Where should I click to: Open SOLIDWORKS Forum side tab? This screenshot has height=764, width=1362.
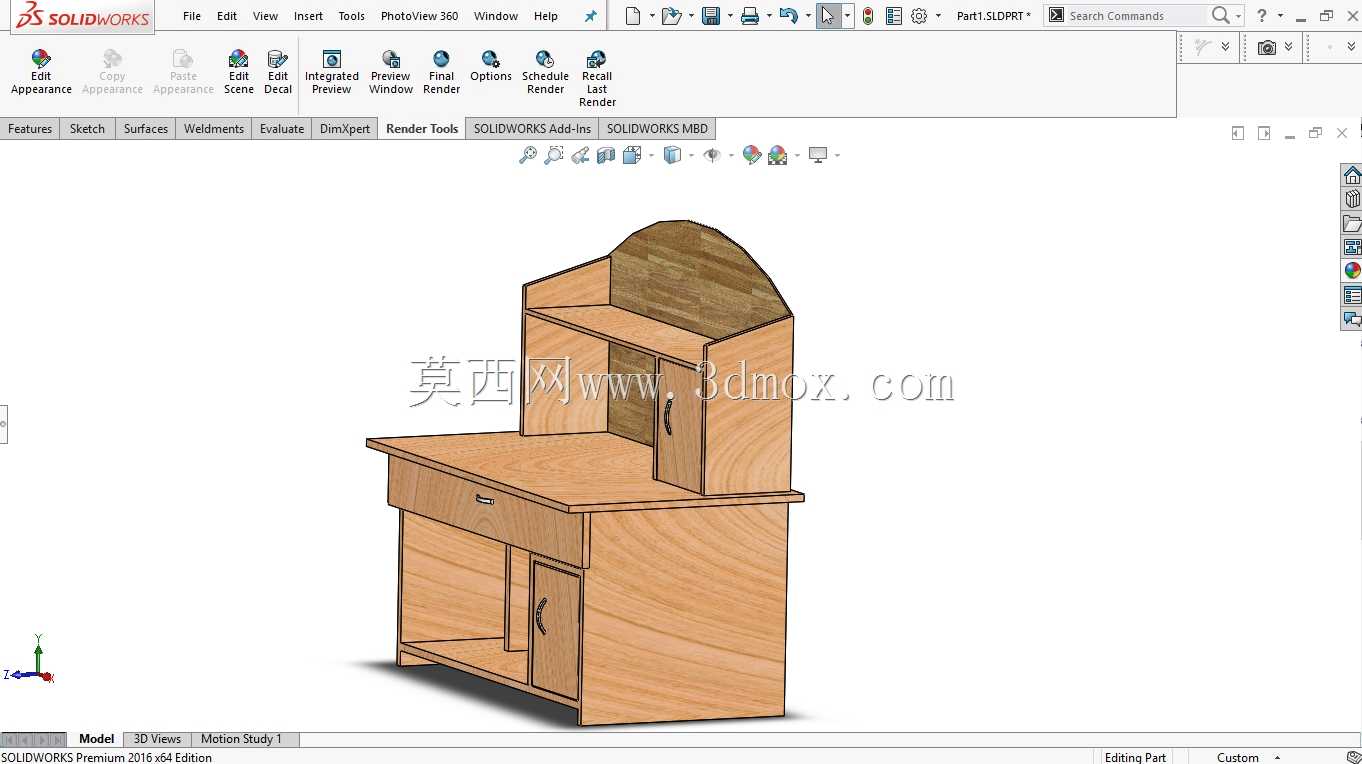[x=1352, y=319]
